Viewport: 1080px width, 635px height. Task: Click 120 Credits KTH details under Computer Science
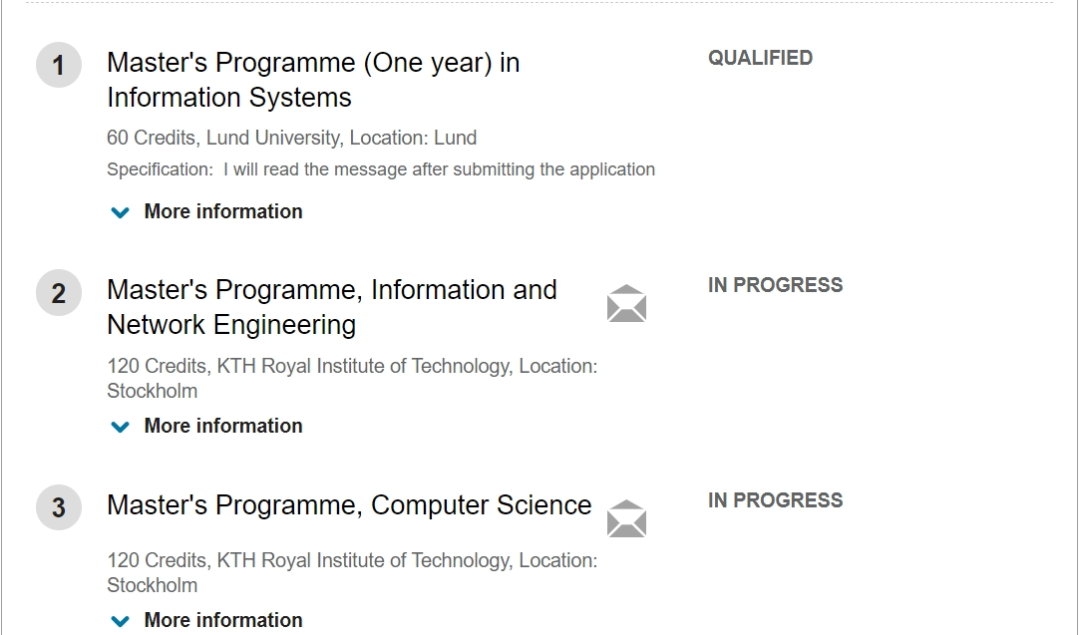click(x=352, y=572)
